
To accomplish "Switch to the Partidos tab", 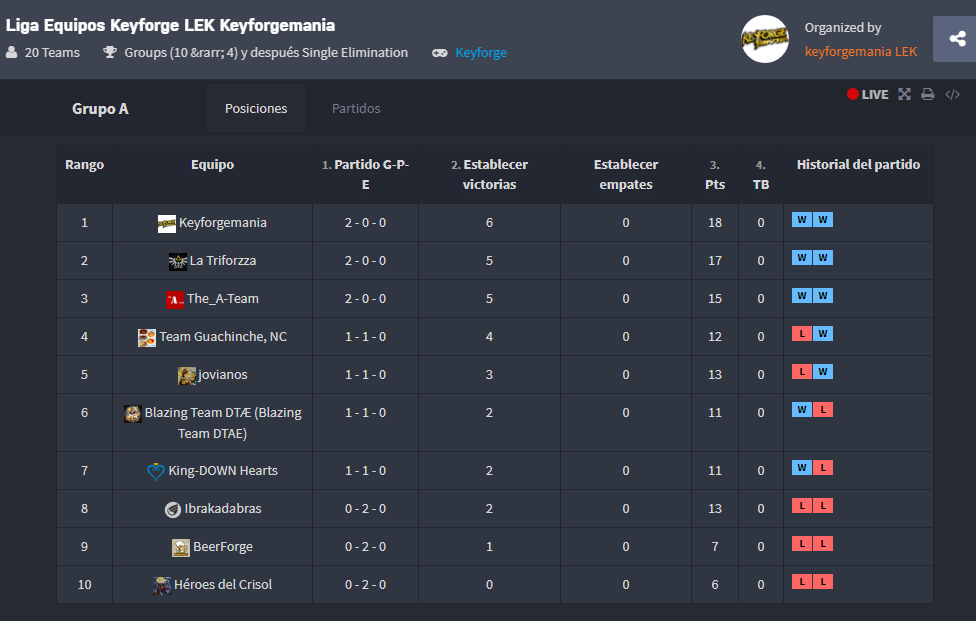I will [x=356, y=108].
